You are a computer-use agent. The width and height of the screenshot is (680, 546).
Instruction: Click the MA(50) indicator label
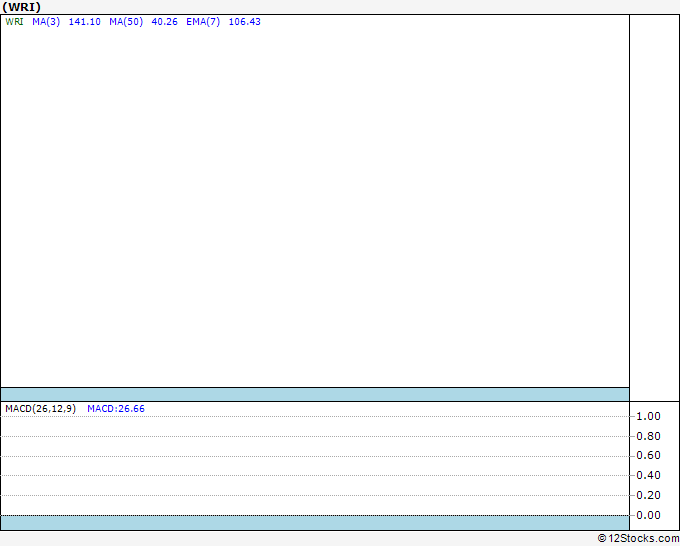(x=126, y=22)
